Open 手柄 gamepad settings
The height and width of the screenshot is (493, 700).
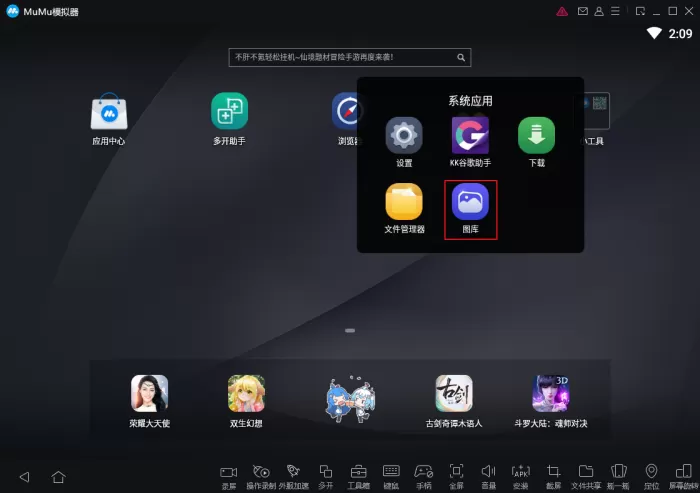coord(424,476)
